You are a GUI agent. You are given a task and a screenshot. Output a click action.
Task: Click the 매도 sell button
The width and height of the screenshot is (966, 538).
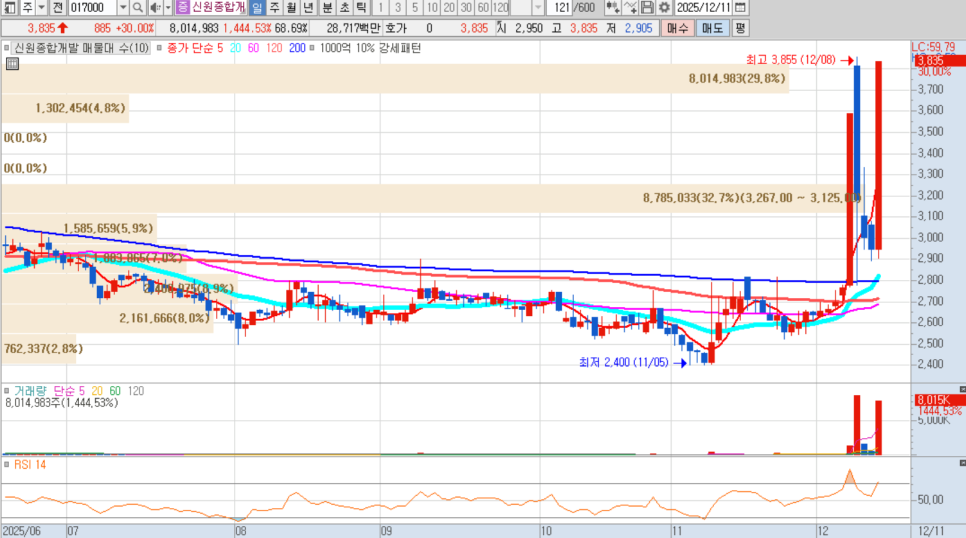pos(713,28)
